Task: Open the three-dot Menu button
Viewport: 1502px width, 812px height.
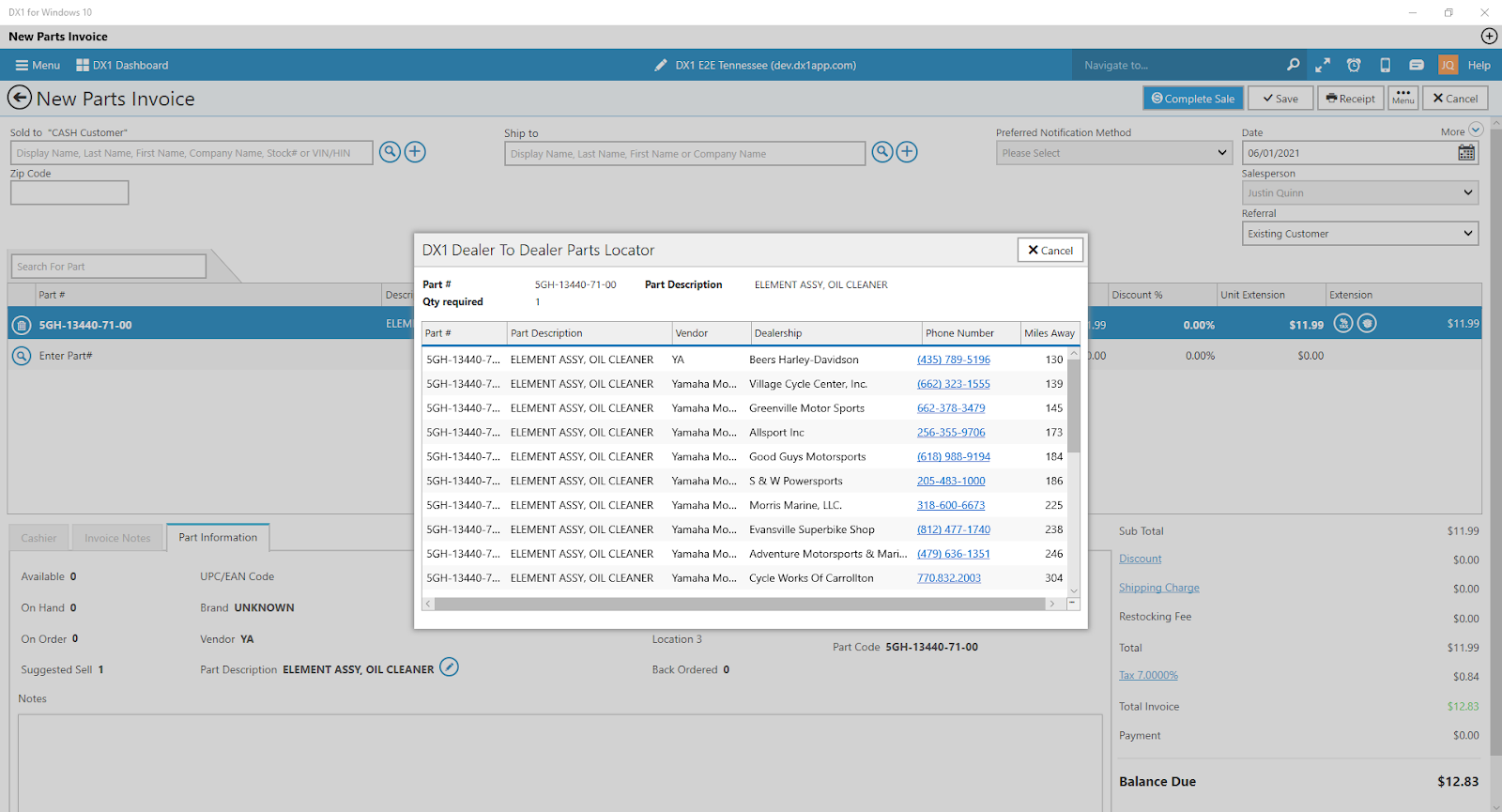Action: [x=1403, y=98]
